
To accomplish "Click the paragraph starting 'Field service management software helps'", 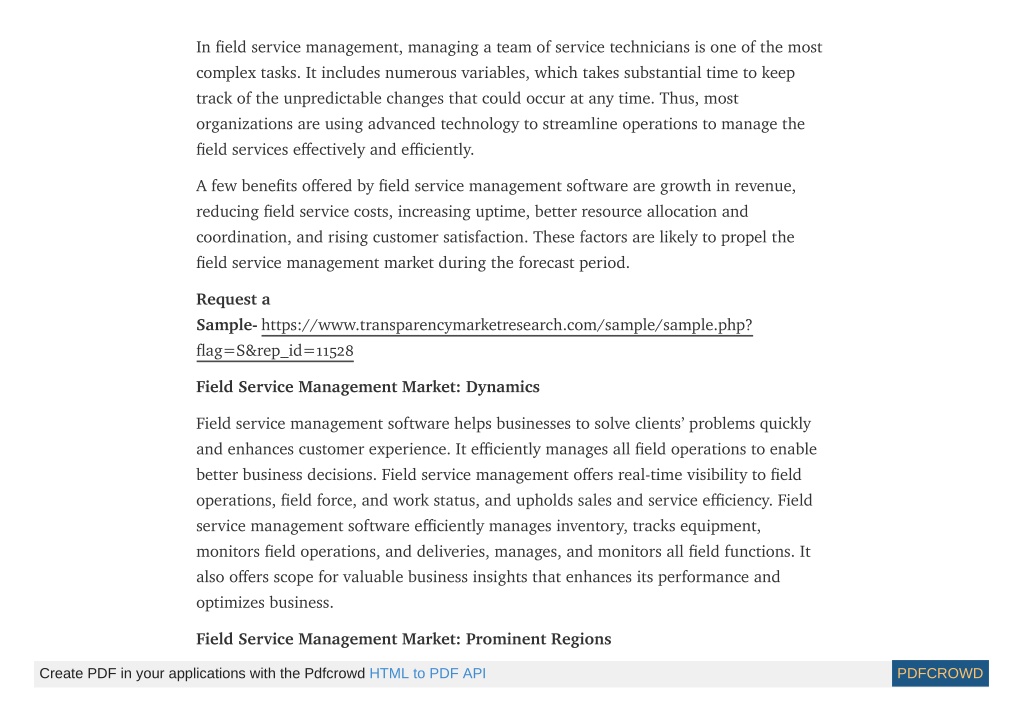I will tap(506, 513).
